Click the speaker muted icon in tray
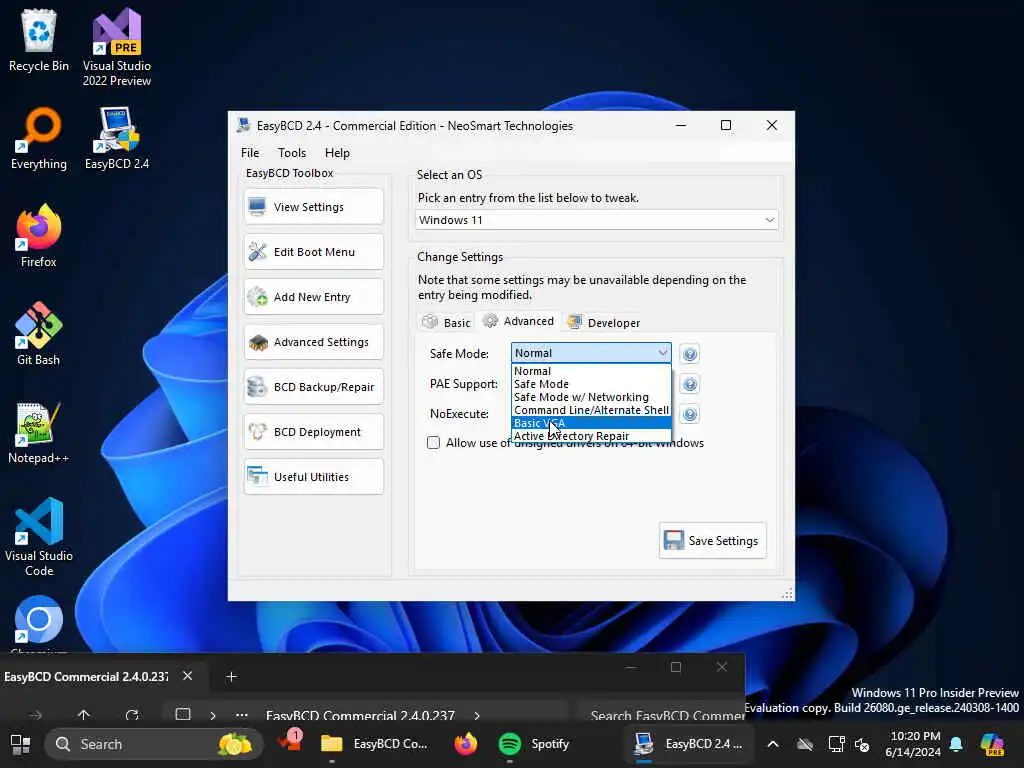The height and width of the screenshot is (768, 1024). click(x=863, y=744)
